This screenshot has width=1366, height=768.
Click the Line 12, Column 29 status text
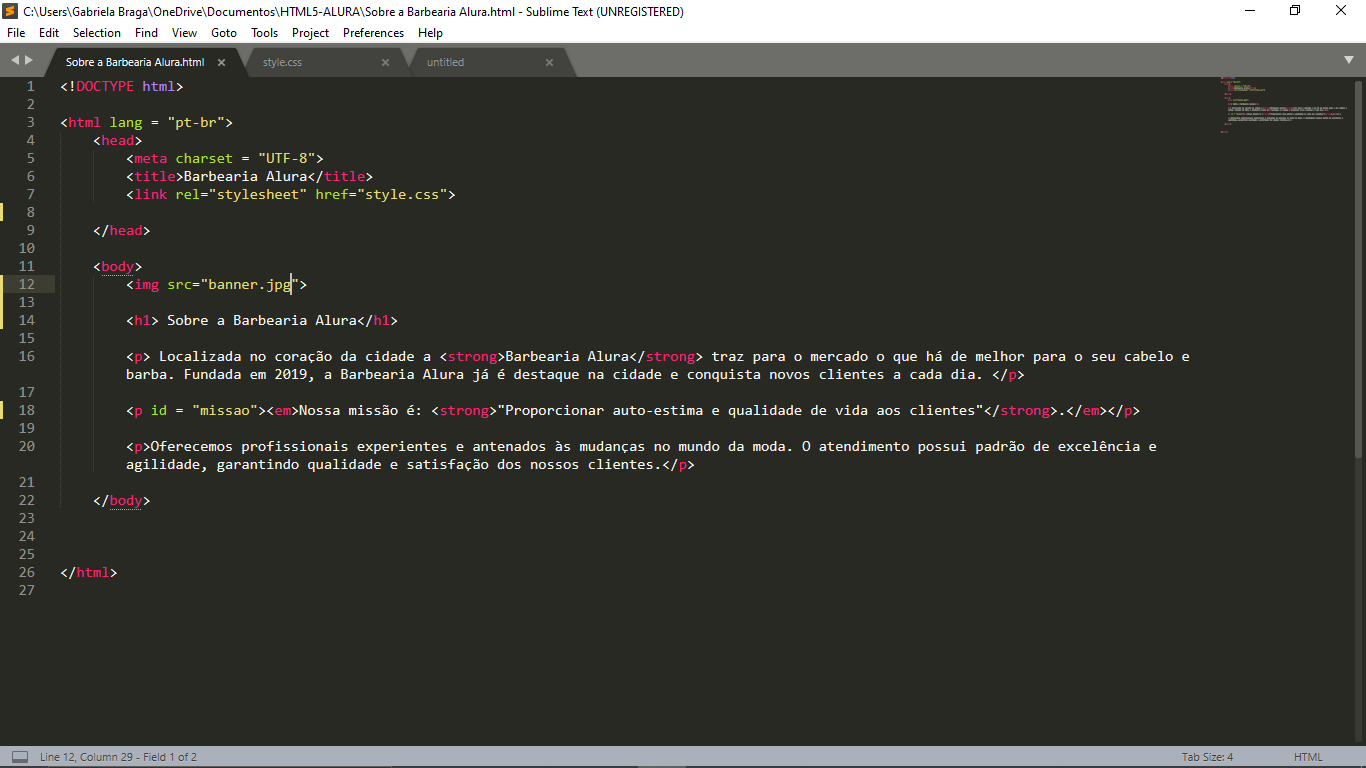118,757
